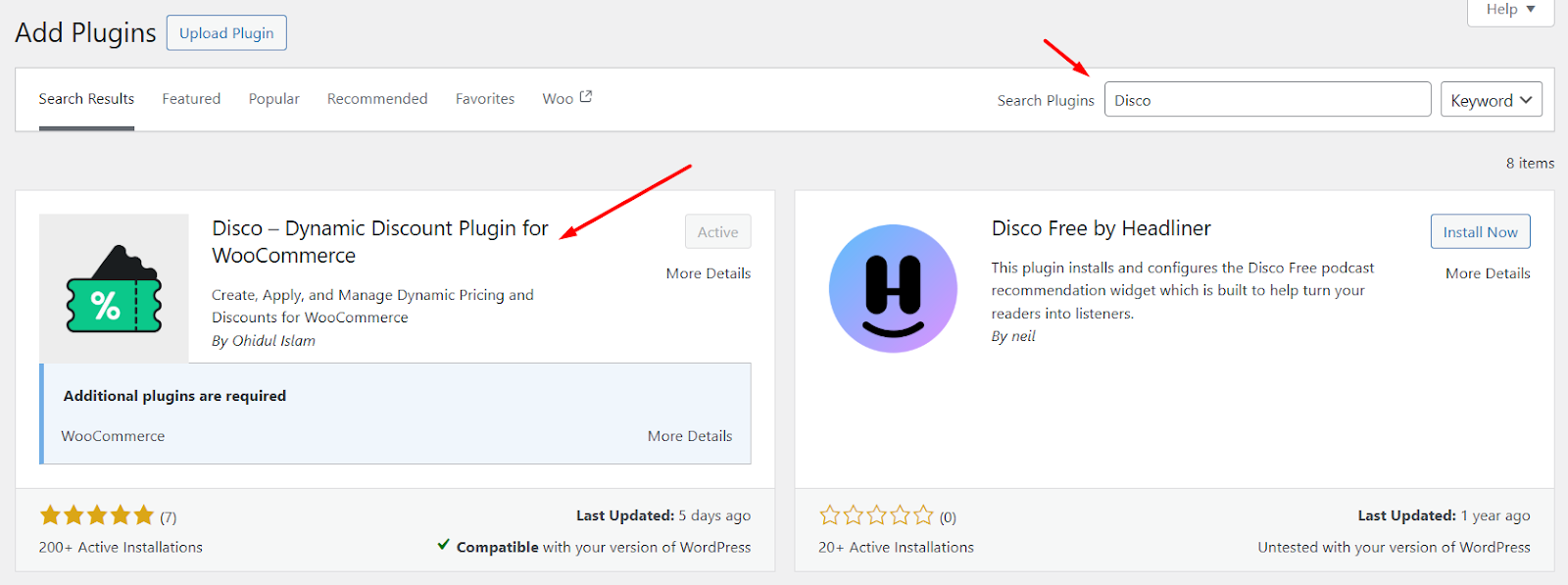Open More Details under the Active button

(709, 273)
